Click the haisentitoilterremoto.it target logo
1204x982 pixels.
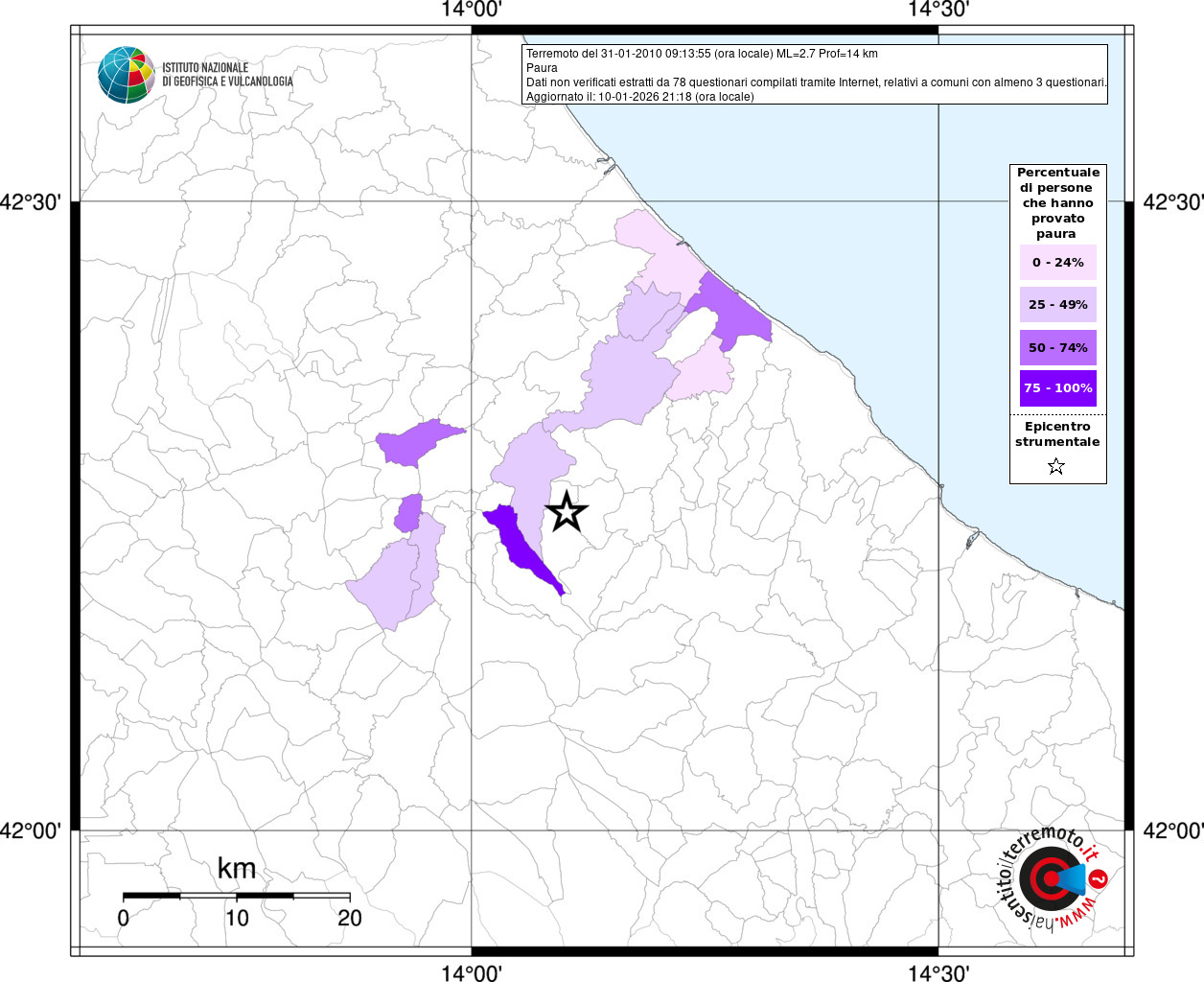pyautogui.click(x=1050, y=878)
